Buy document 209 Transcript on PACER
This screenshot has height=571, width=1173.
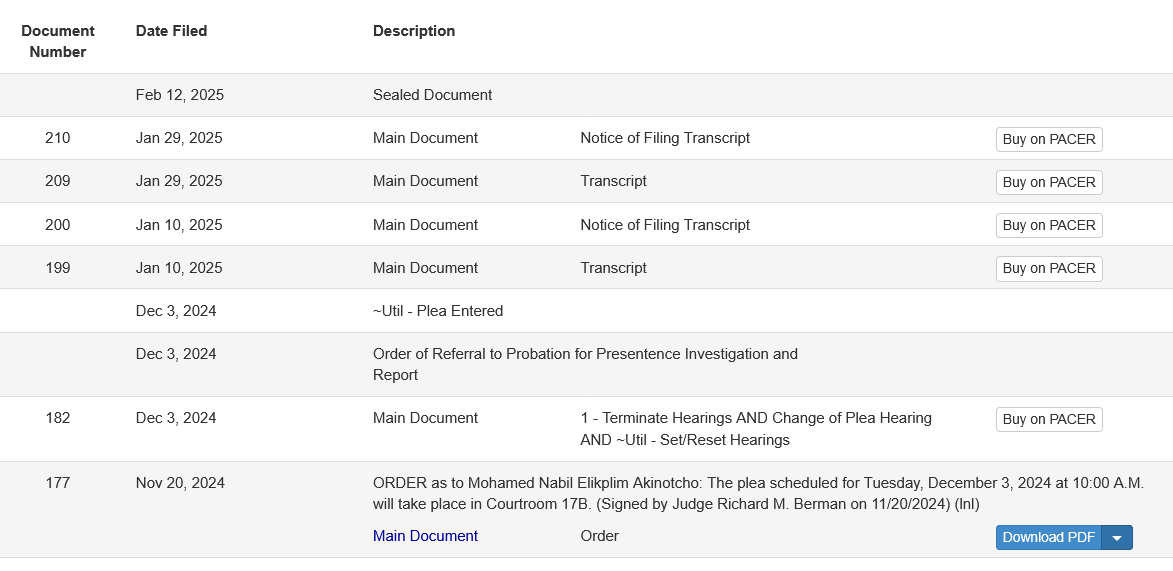[x=1049, y=183]
